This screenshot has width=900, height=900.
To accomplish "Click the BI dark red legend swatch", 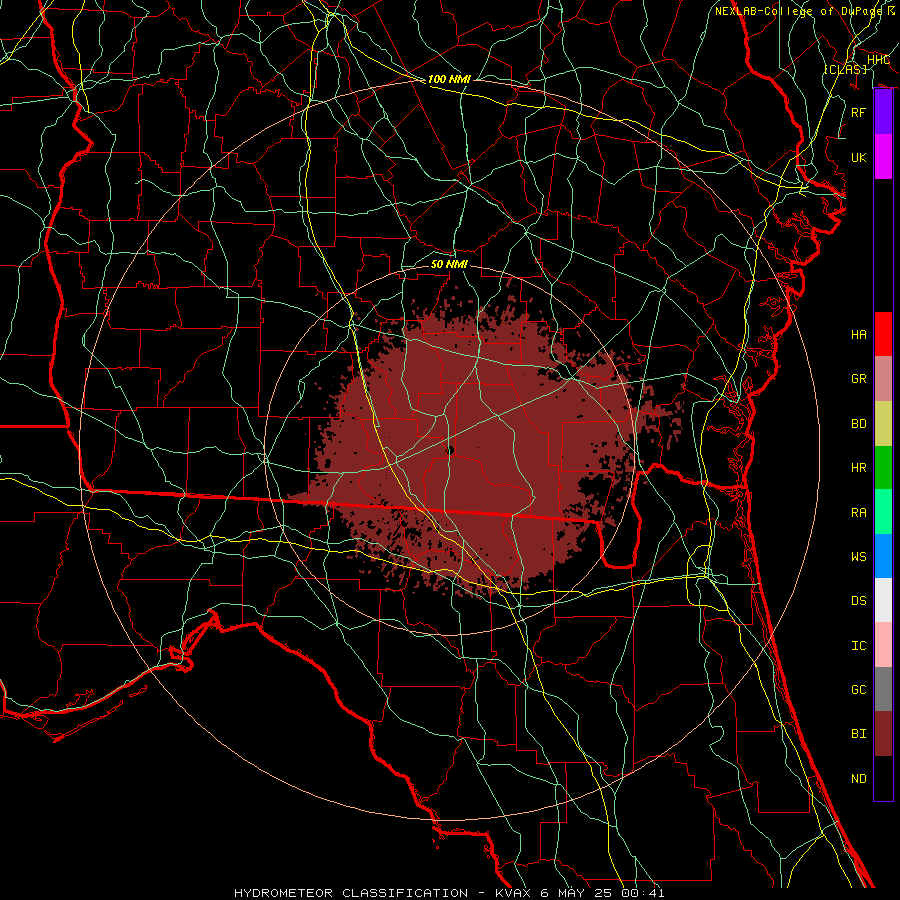I will (883, 734).
